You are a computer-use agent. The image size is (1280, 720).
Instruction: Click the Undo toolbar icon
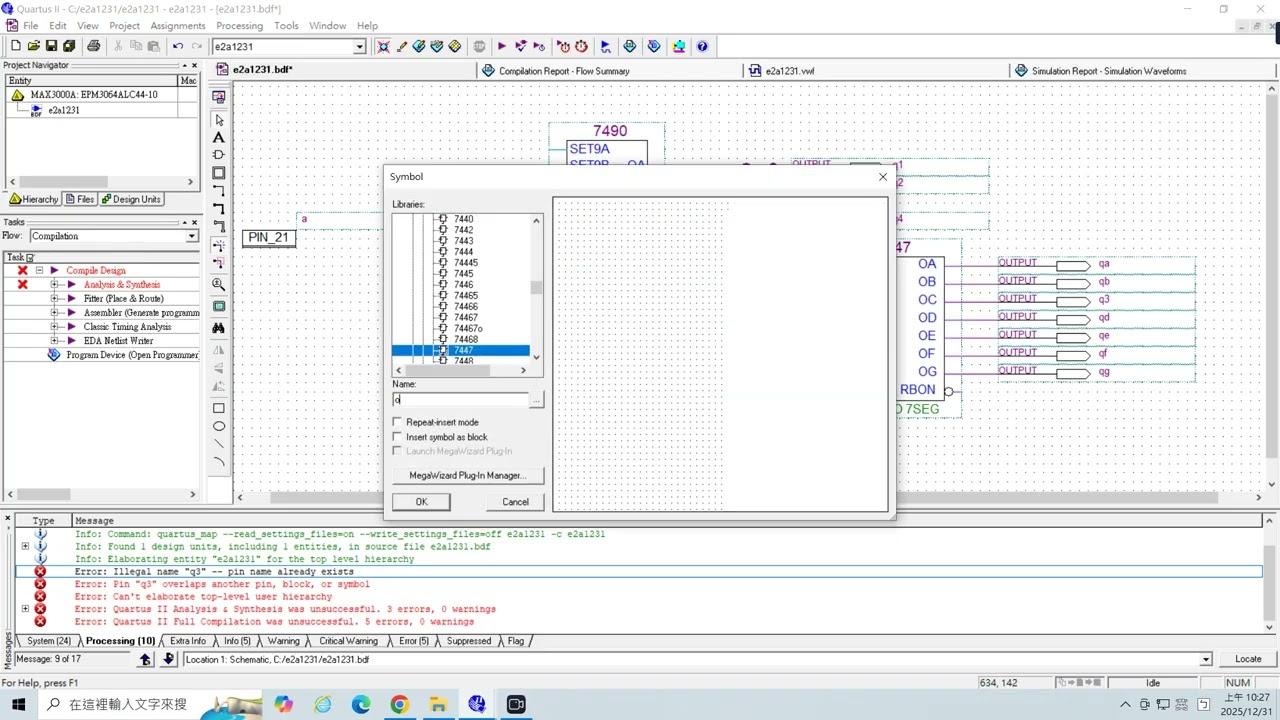point(178,46)
